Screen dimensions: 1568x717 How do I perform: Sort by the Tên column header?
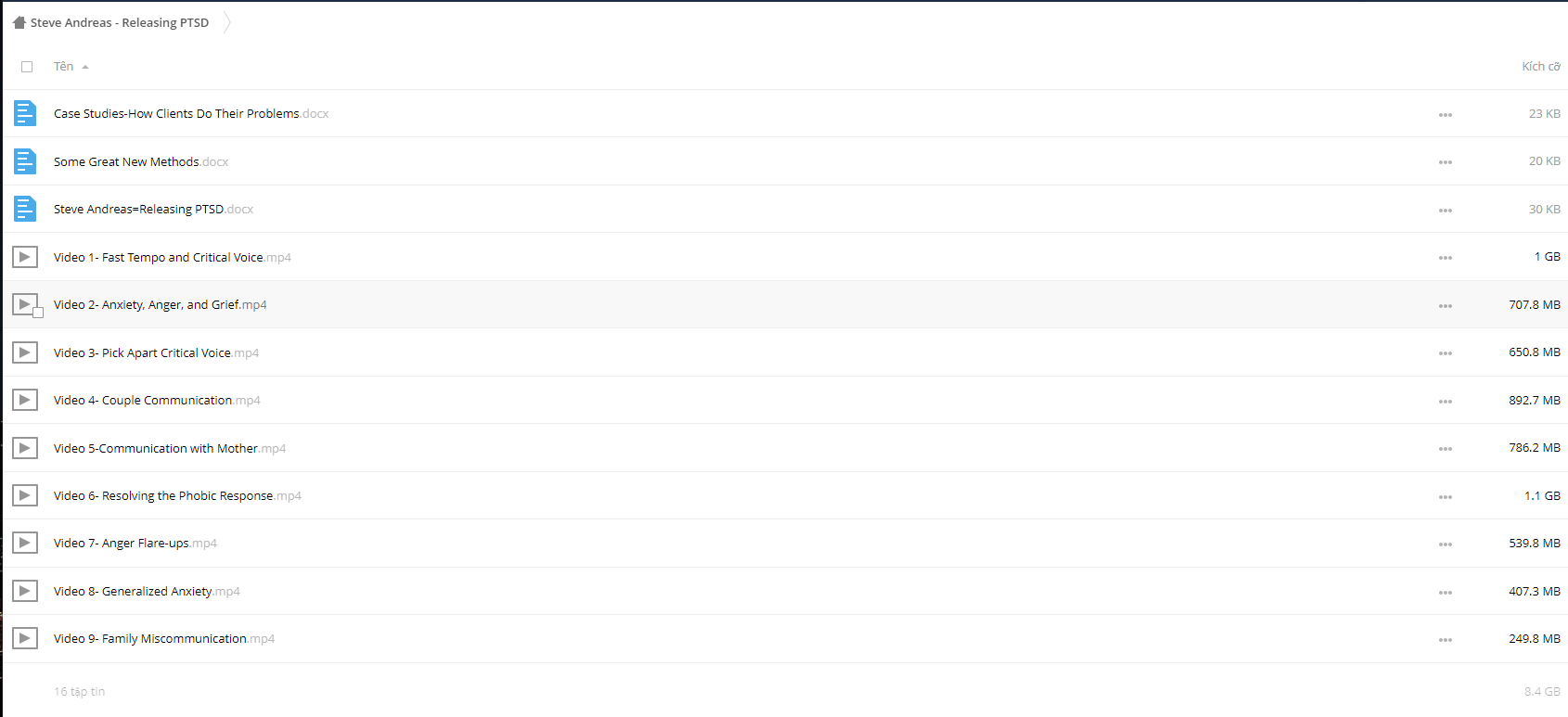pos(63,67)
